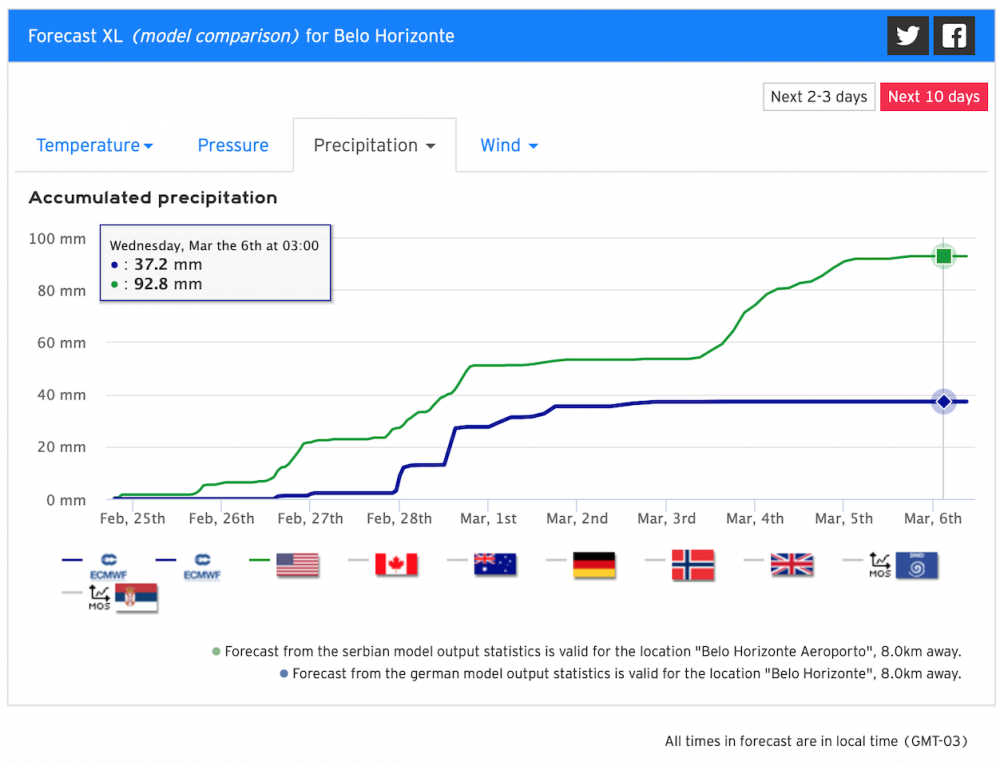Click the Australian flag model icon
The width and height of the screenshot is (1000, 762).
494,564
